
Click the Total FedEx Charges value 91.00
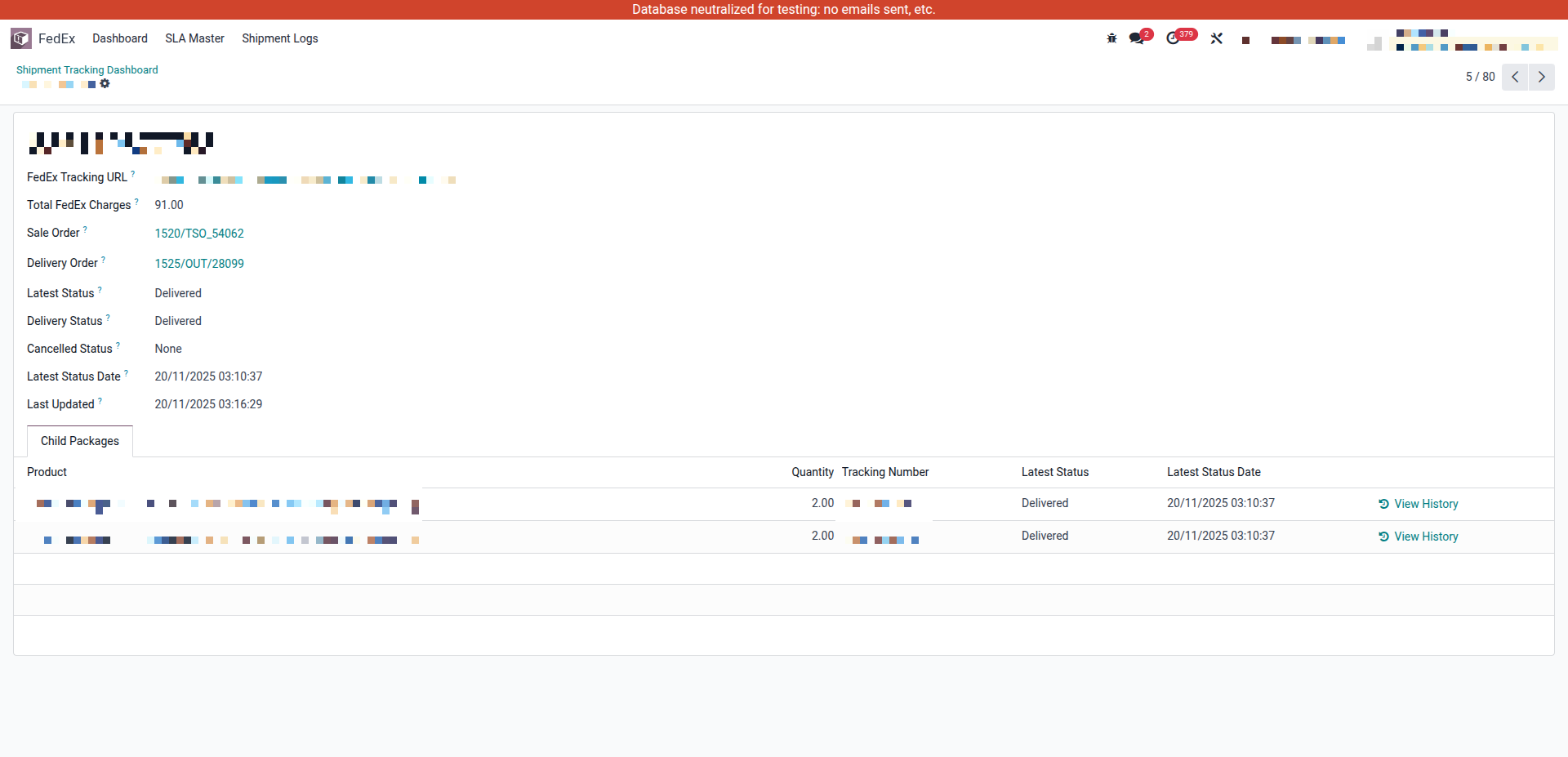point(169,205)
